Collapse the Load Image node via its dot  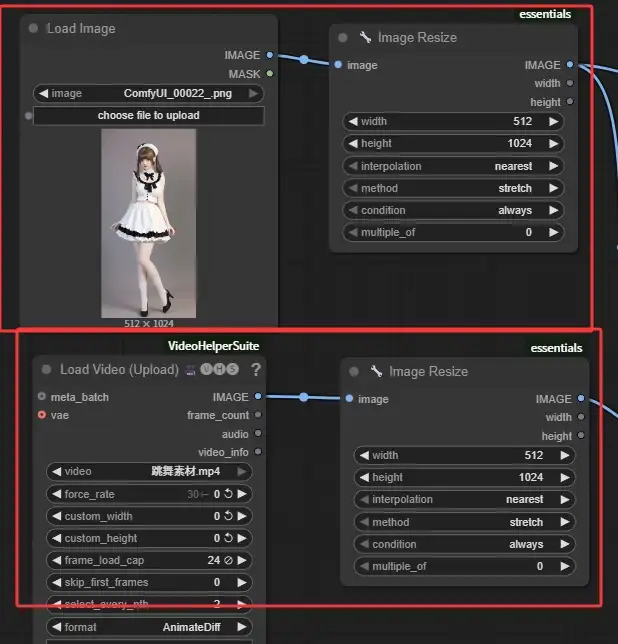[35, 29]
